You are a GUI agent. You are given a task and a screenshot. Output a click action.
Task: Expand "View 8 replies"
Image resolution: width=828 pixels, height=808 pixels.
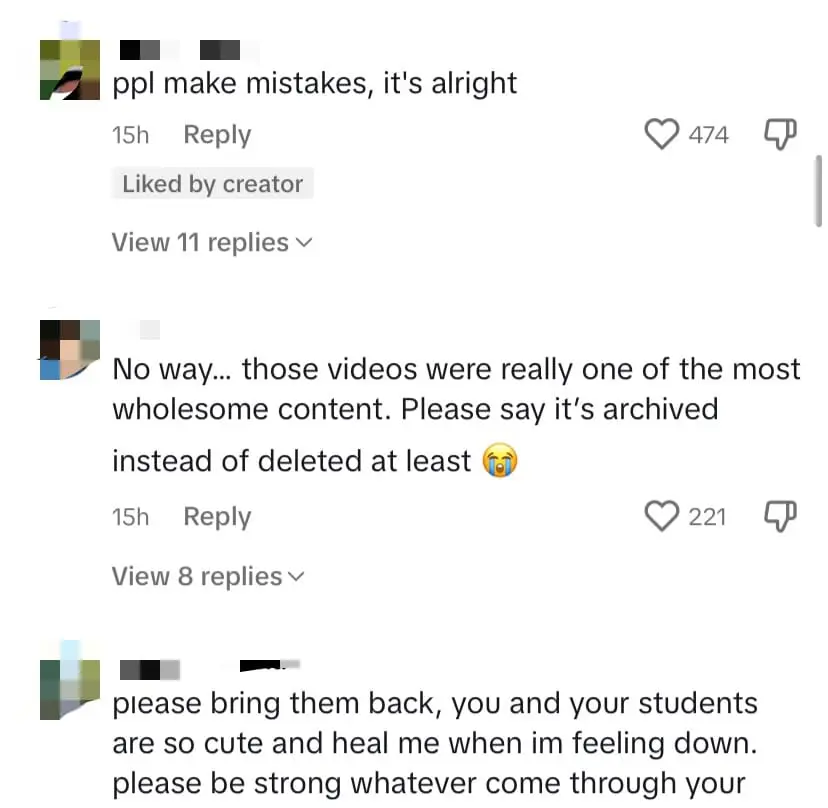pyautogui.click(x=207, y=577)
